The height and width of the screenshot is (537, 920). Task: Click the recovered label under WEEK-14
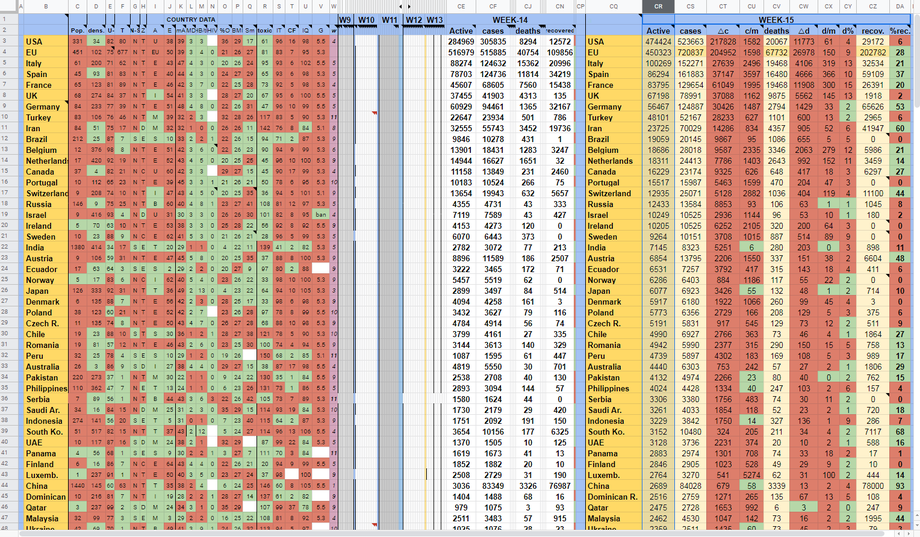click(560, 31)
